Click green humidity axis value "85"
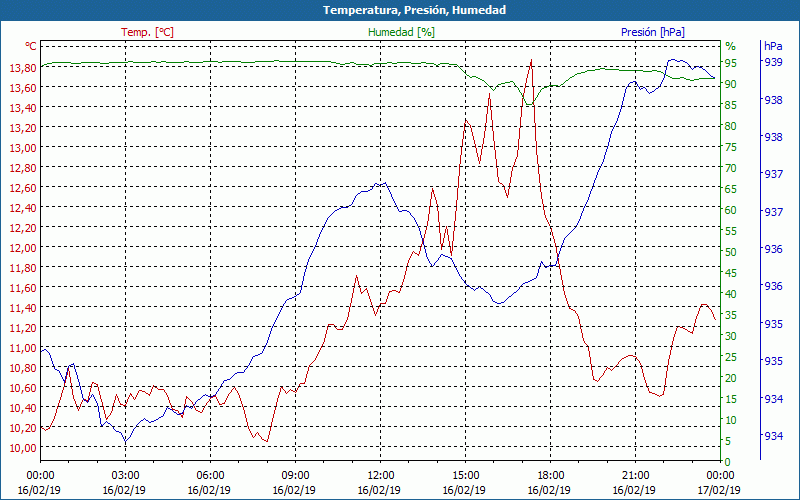Image resolution: width=800 pixels, height=500 pixels. (x=731, y=105)
